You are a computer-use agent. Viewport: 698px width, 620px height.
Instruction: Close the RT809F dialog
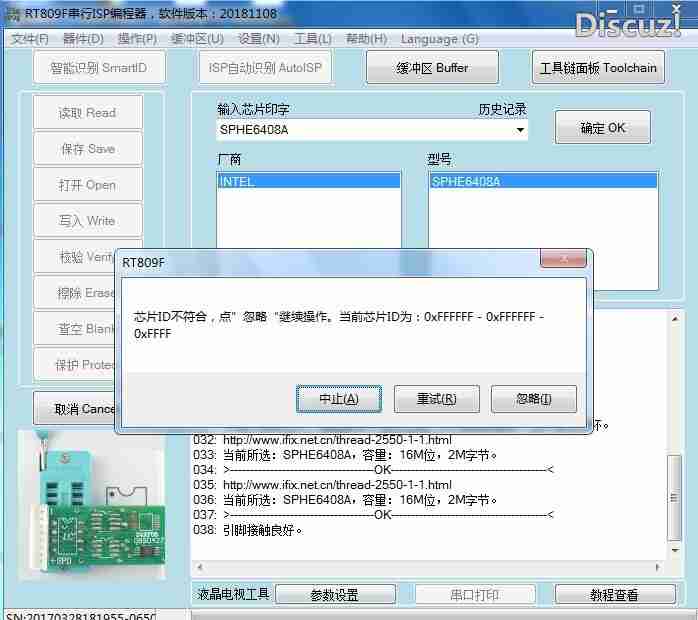563,259
